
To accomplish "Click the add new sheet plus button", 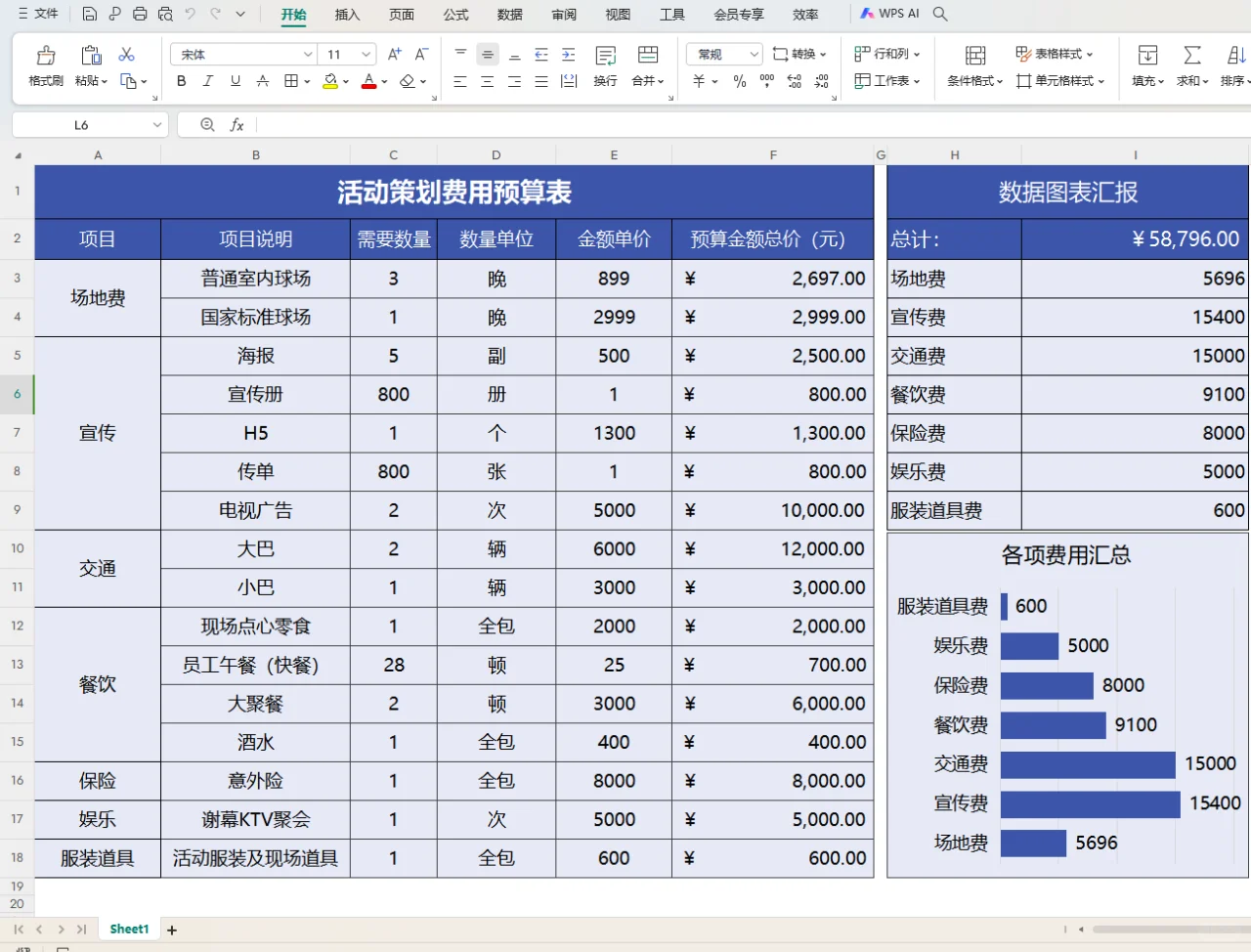I will [172, 930].
